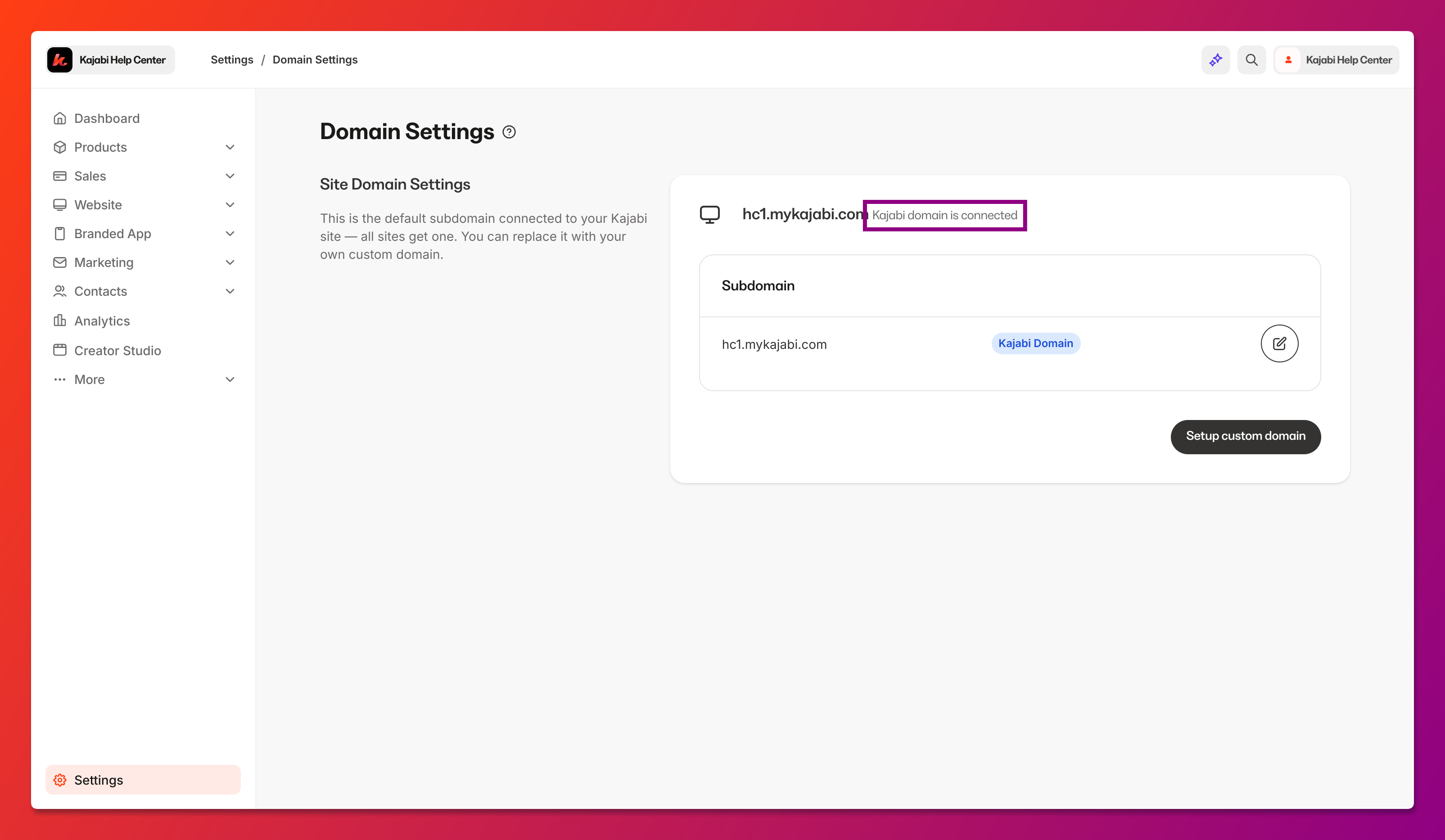Expand the Marketing chevron
The height and width of the screenshot is (840, 1445).
[230, 262]
